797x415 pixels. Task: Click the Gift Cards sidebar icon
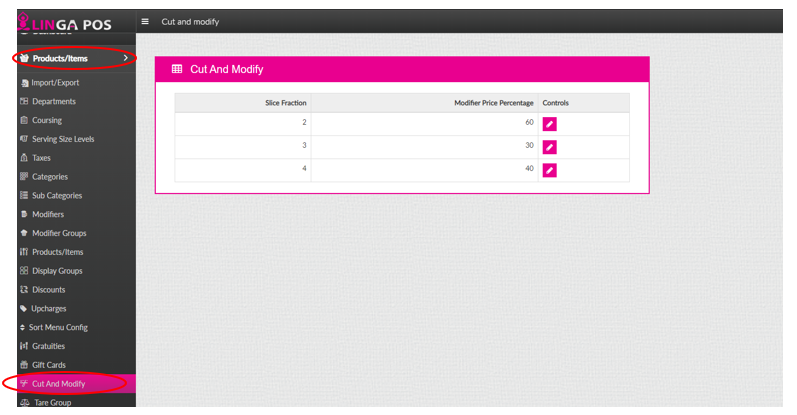click(x=24, y=365)
